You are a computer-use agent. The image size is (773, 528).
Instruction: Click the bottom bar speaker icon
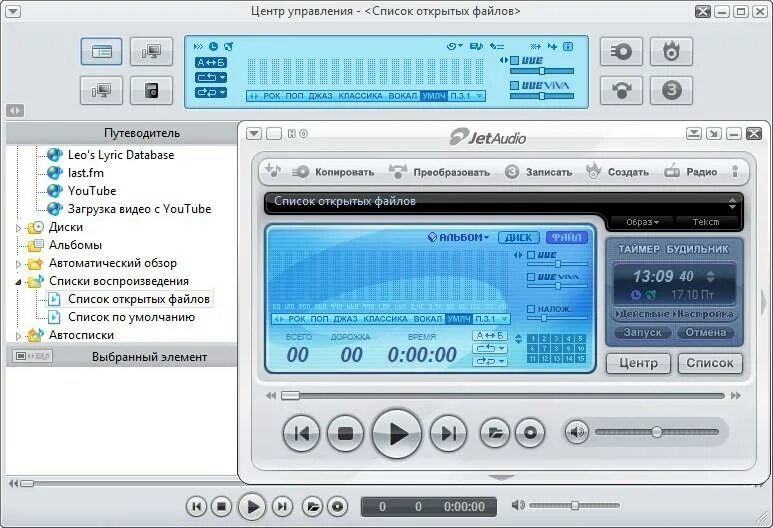tap(518, 505)
